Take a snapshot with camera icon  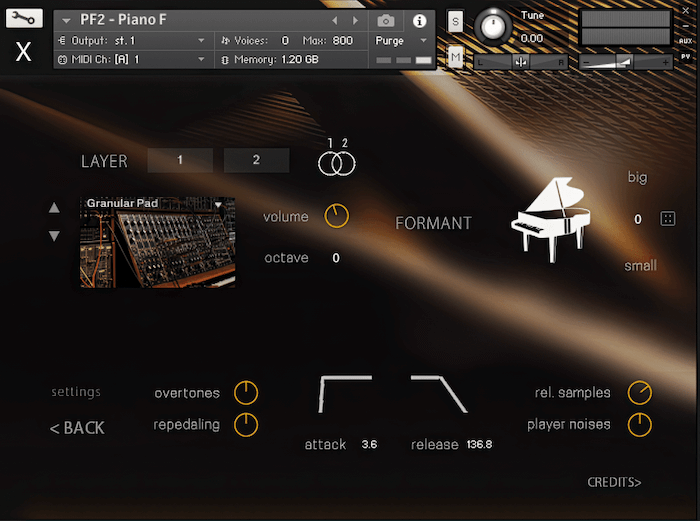click(x=386, y=21)
